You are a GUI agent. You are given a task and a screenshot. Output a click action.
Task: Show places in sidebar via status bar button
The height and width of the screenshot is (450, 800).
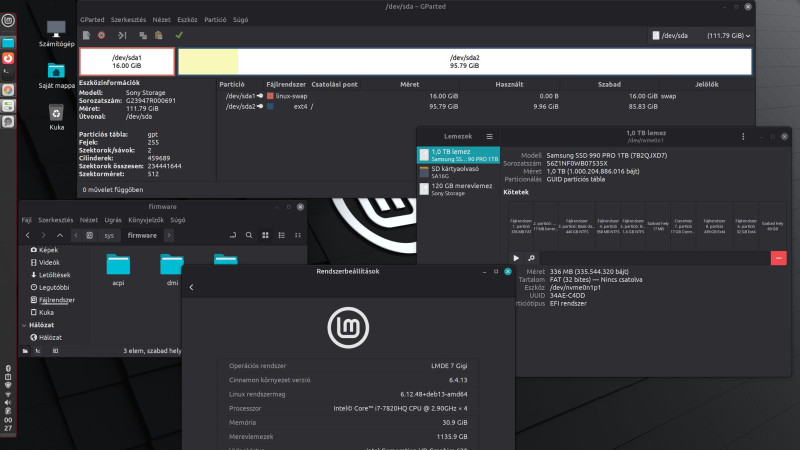pos(25,351)
